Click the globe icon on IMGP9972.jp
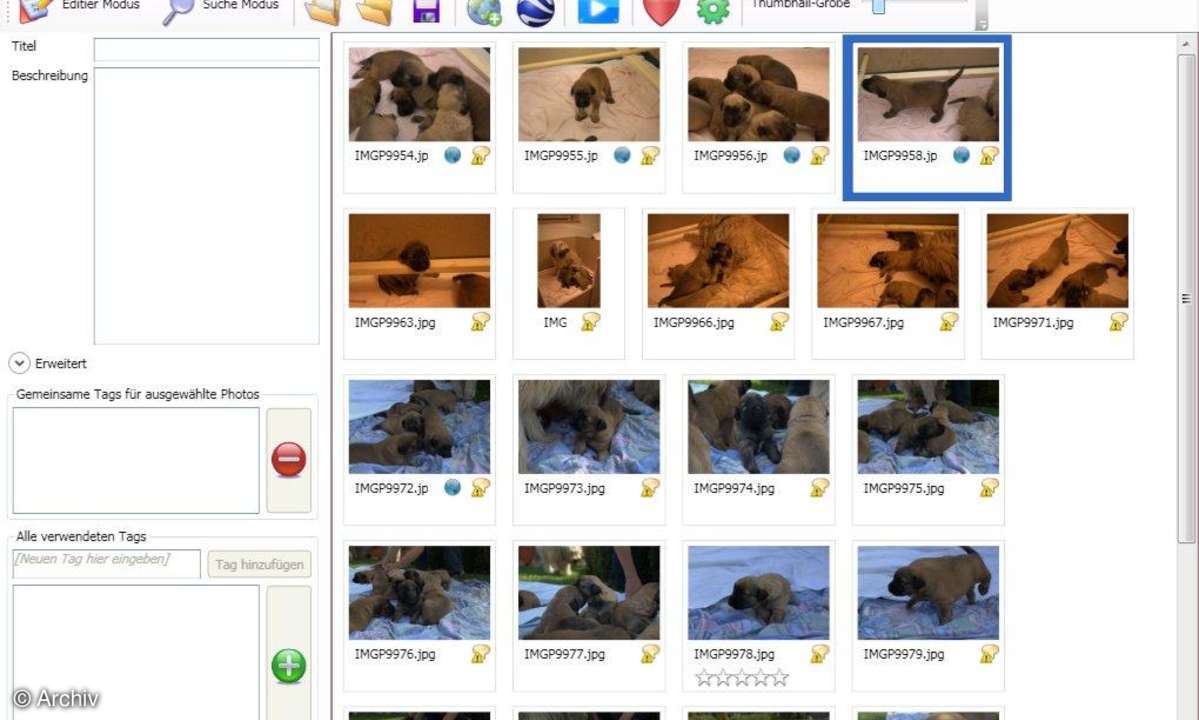Screen dimensions: 1199x720 [453, 487]
